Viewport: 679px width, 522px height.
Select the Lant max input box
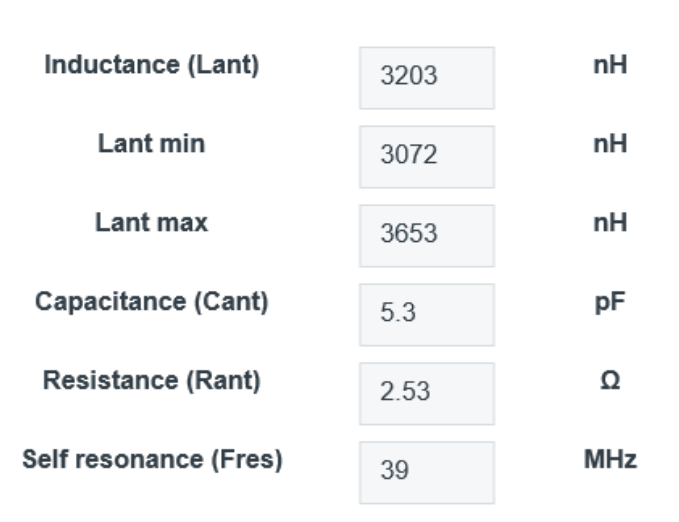pyautogui.click(x=427, y=235)
